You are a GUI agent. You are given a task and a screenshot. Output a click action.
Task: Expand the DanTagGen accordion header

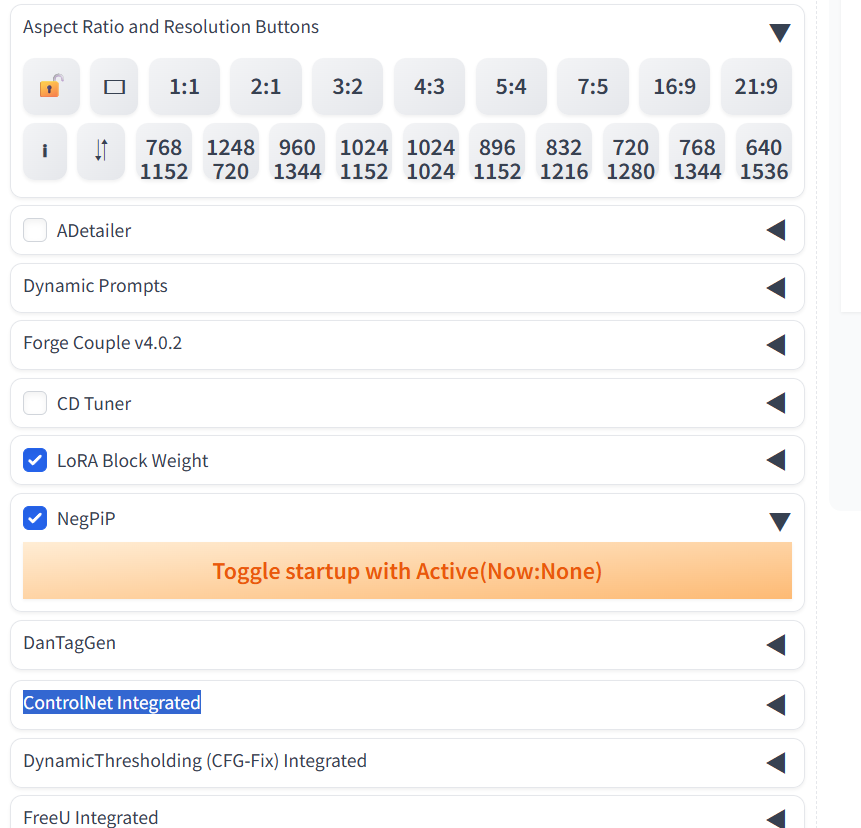[776, 645]
